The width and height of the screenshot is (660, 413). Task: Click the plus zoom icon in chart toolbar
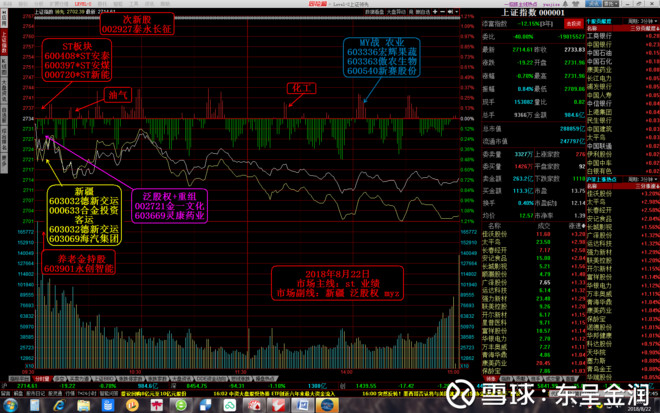435,12
